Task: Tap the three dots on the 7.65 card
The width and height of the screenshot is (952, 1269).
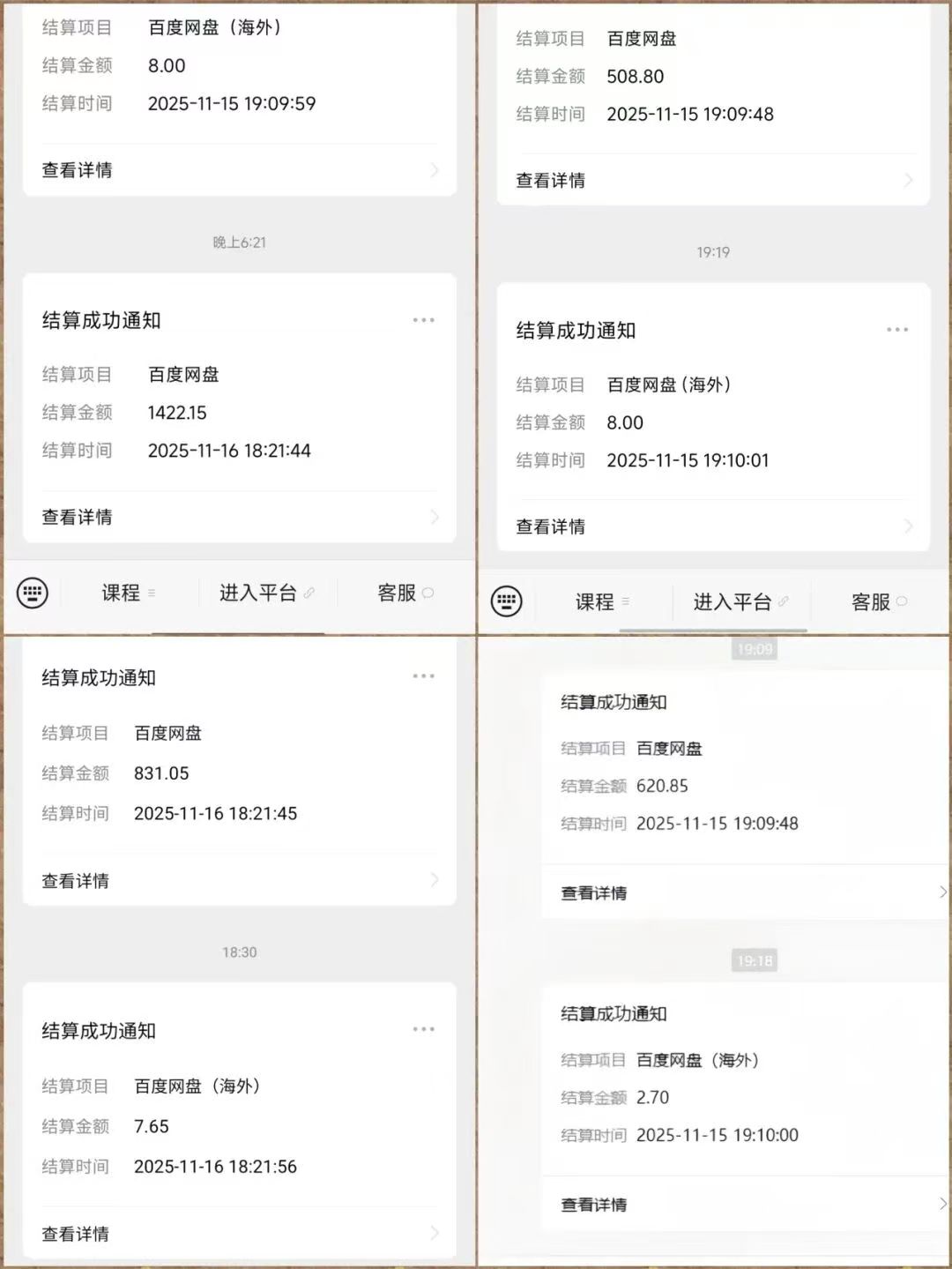Action: [423, 1029]
